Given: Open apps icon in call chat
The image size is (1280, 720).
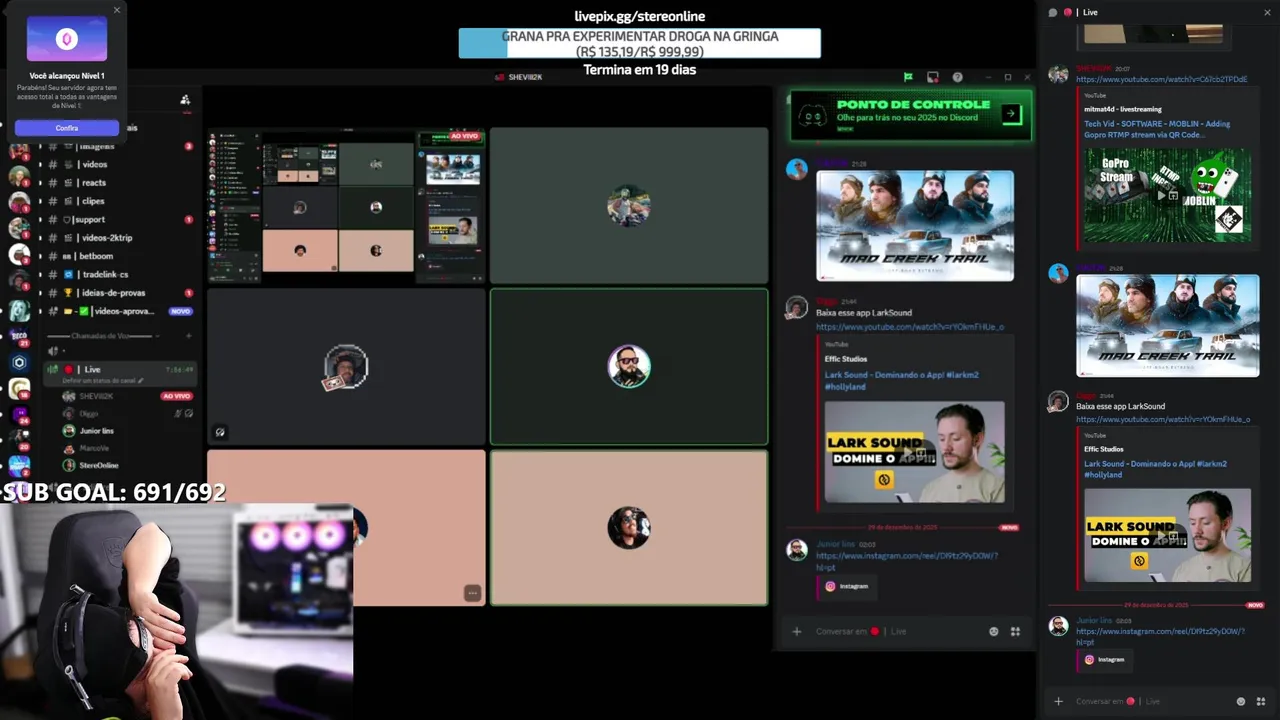Looking at the screenshot, I should click(1015, 631).
